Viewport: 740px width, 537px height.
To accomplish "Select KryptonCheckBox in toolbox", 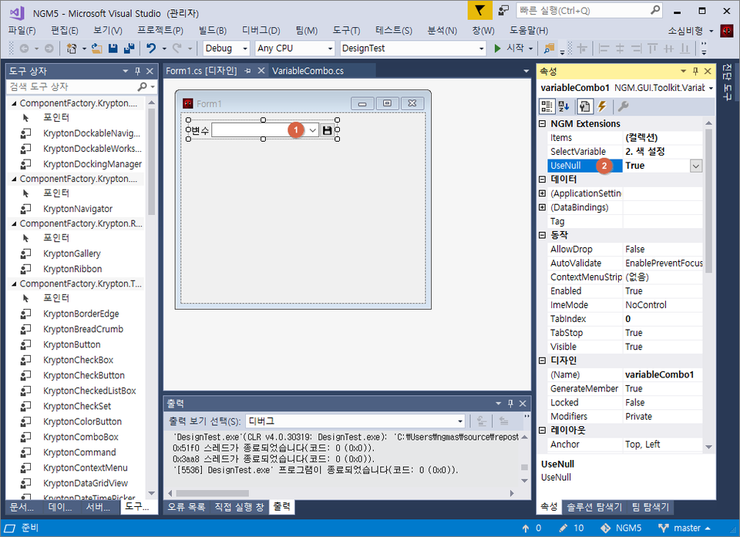I will click(x=78, y=360).
